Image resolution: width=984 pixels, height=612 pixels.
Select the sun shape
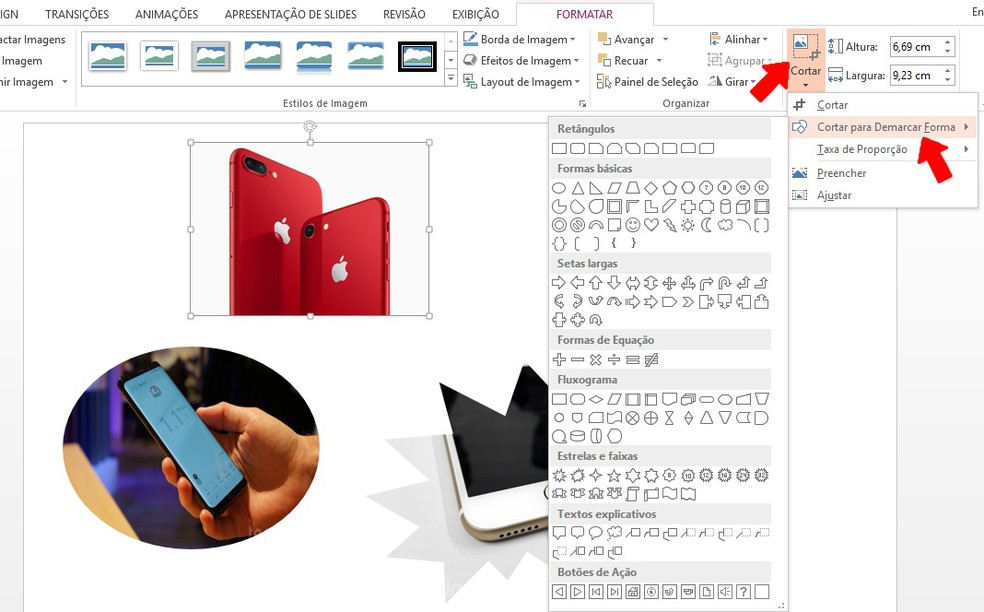tap(688, 225)
